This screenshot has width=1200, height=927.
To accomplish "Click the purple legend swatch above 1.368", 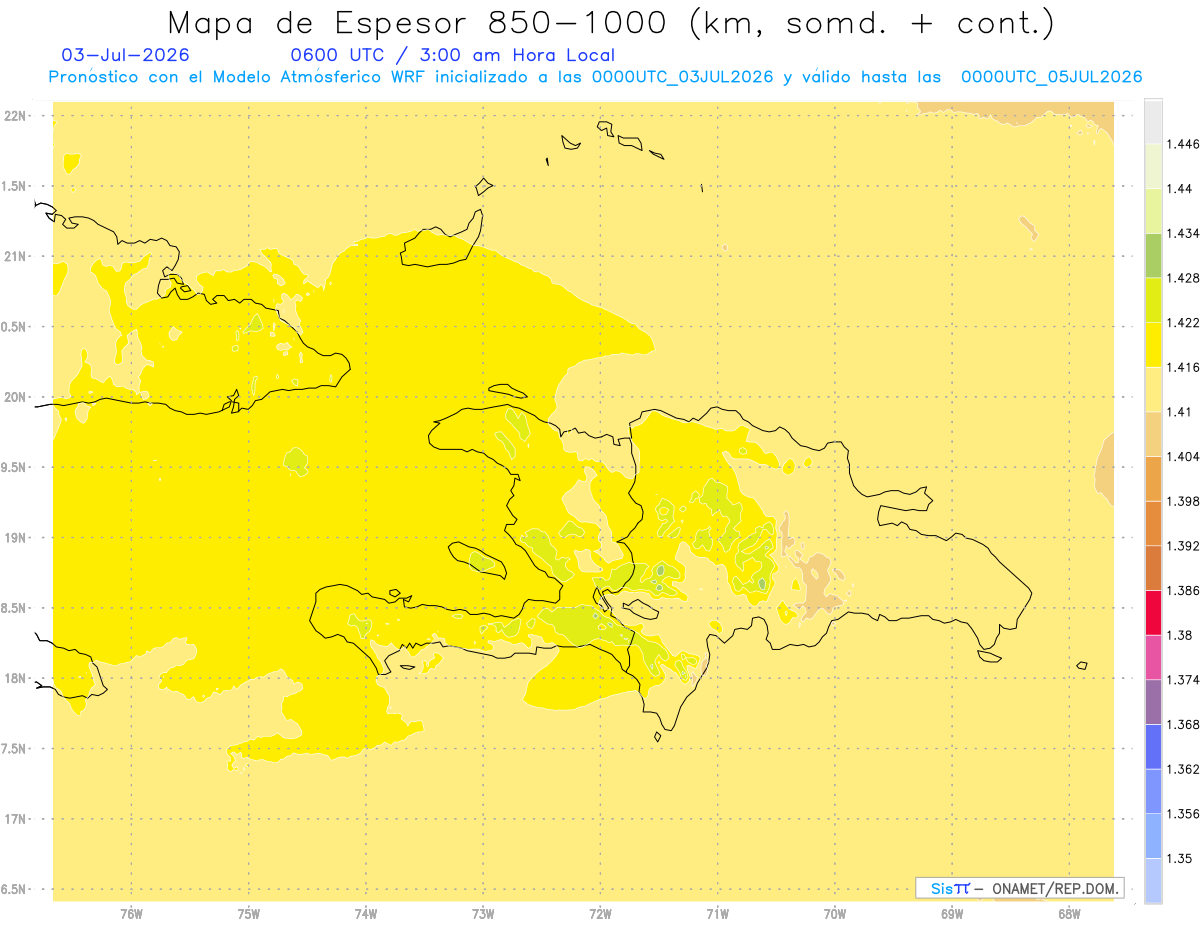I will pos(1153,702).
